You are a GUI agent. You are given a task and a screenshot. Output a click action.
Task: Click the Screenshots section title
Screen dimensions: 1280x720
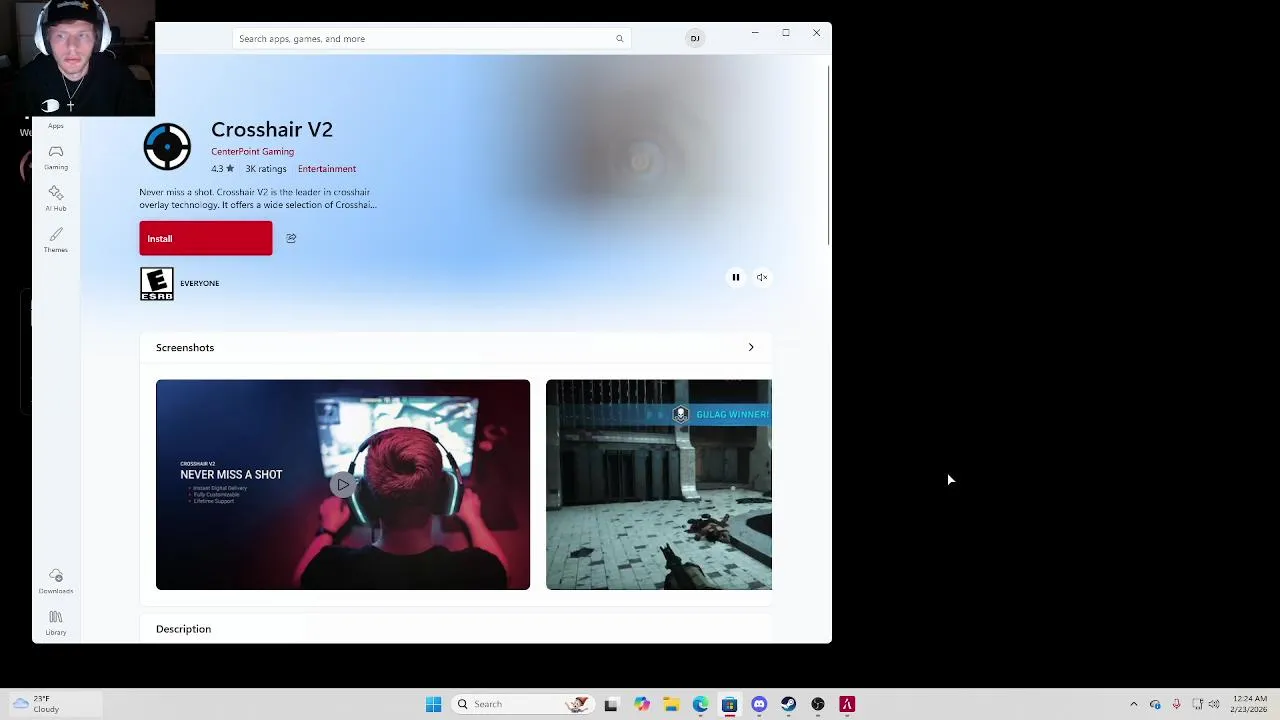(x=185, y=347)
